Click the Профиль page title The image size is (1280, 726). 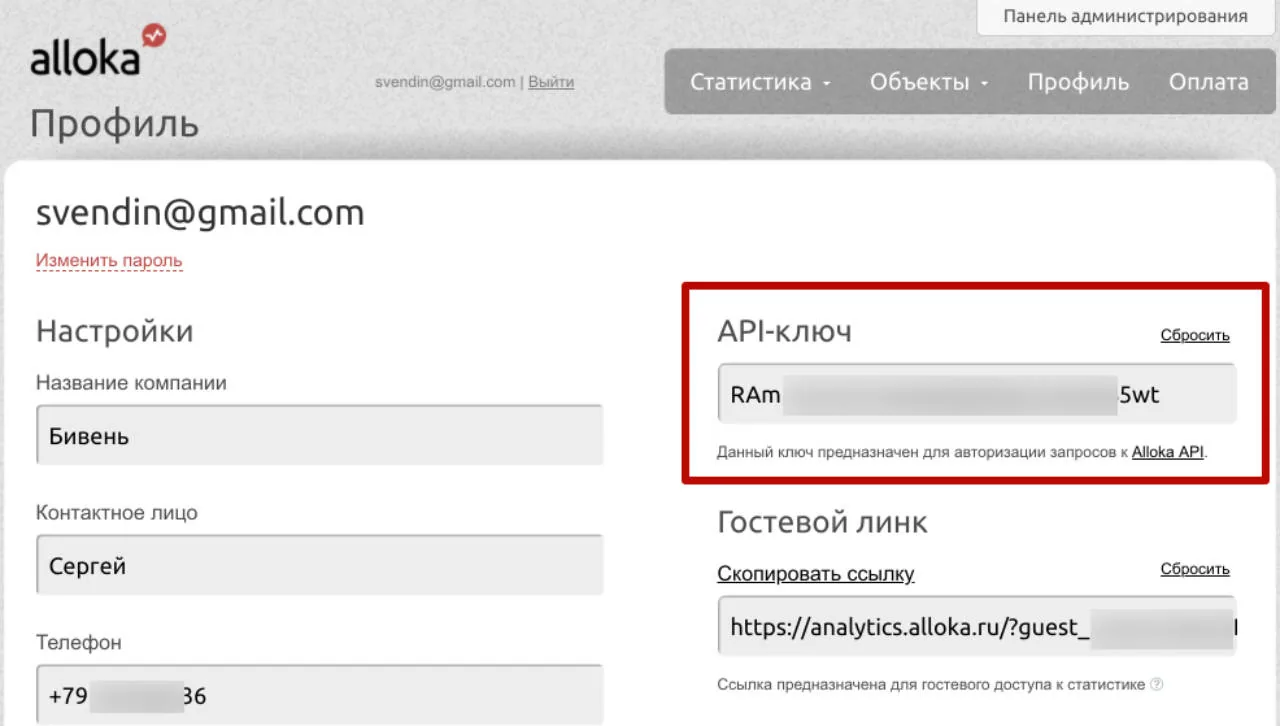[114, 125]
